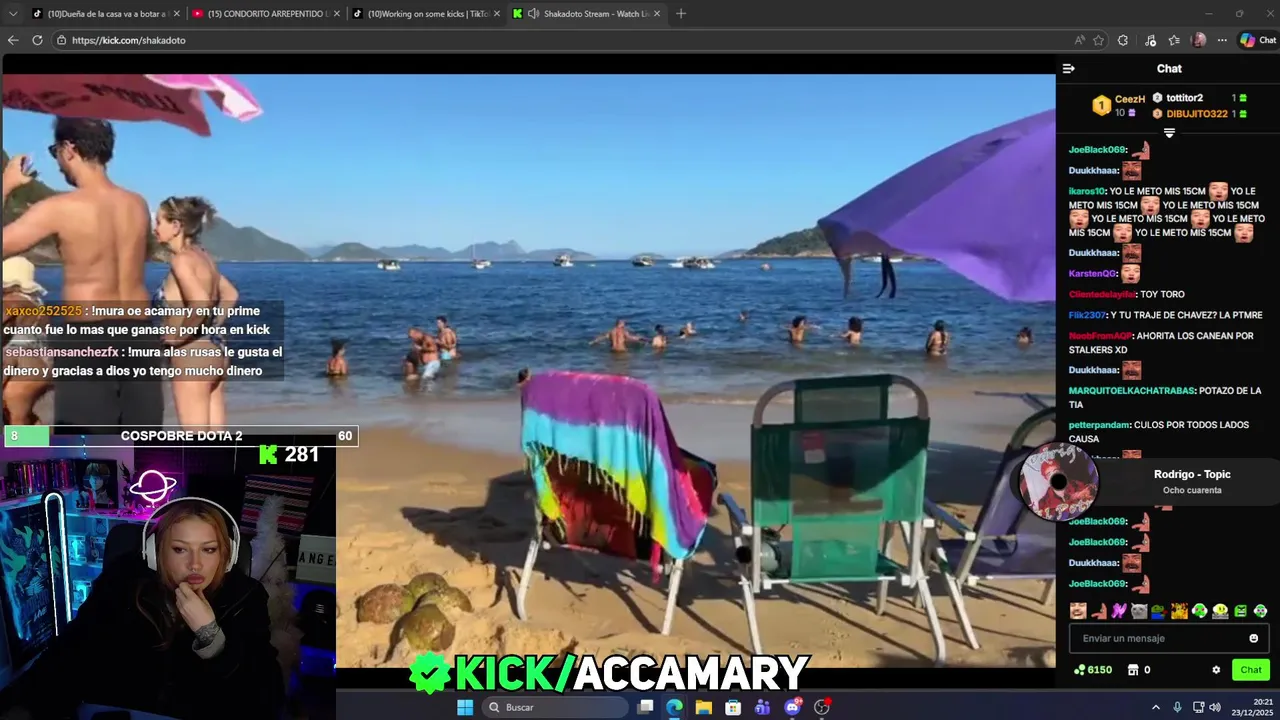Open the Favorites list icon
Screen dimensions: 1280x720
[1174, 40]
